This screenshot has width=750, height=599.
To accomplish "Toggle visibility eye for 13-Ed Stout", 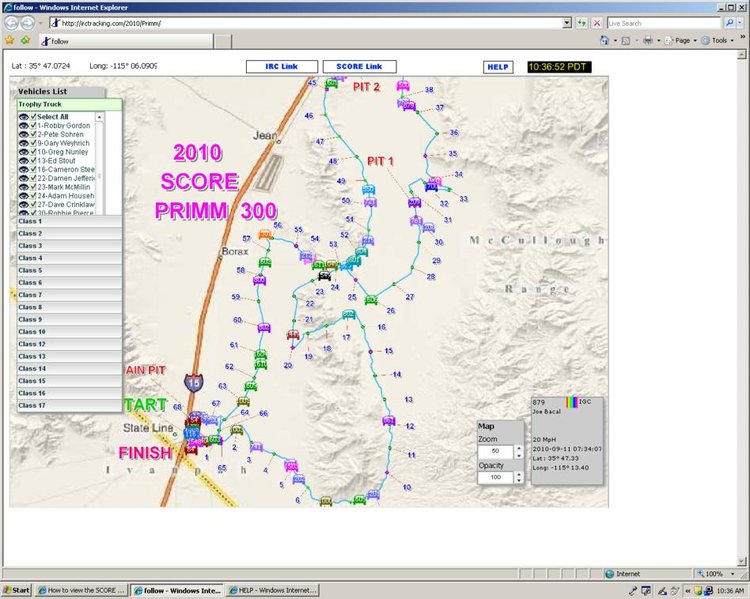I will coord(23,161).
